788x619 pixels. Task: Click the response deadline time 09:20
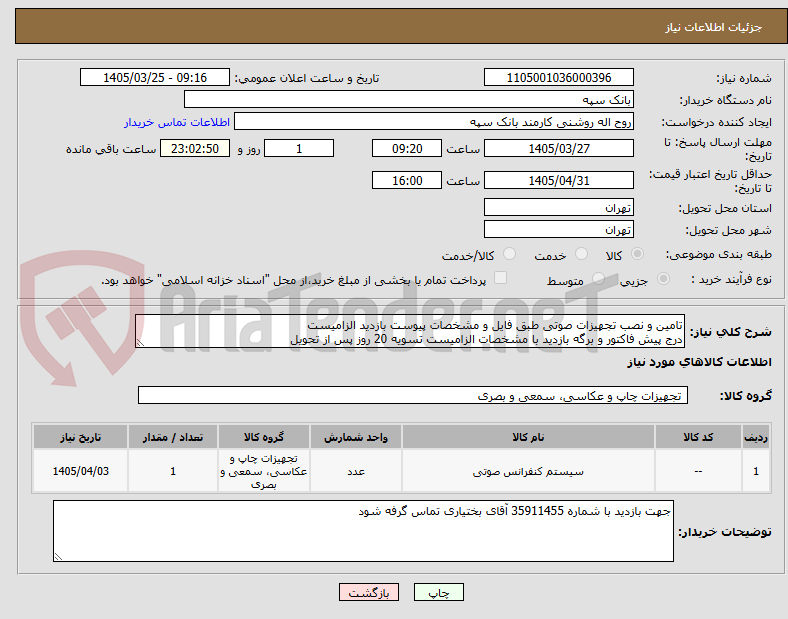(x=407, y=149)
